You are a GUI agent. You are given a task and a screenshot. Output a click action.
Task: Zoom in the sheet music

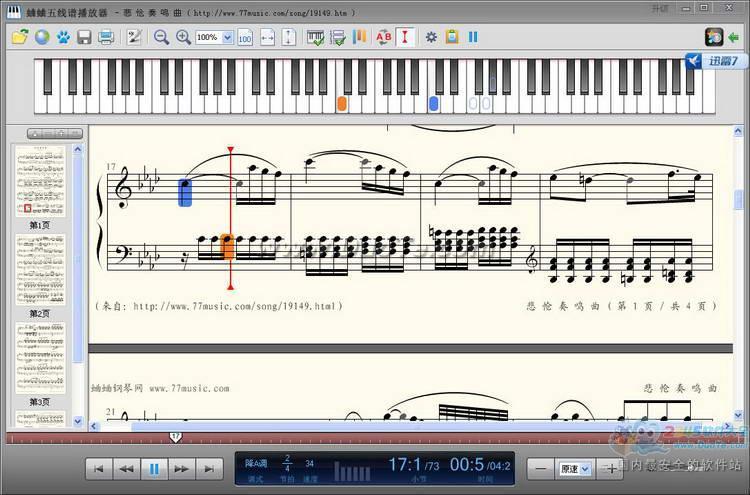point(183,37)
